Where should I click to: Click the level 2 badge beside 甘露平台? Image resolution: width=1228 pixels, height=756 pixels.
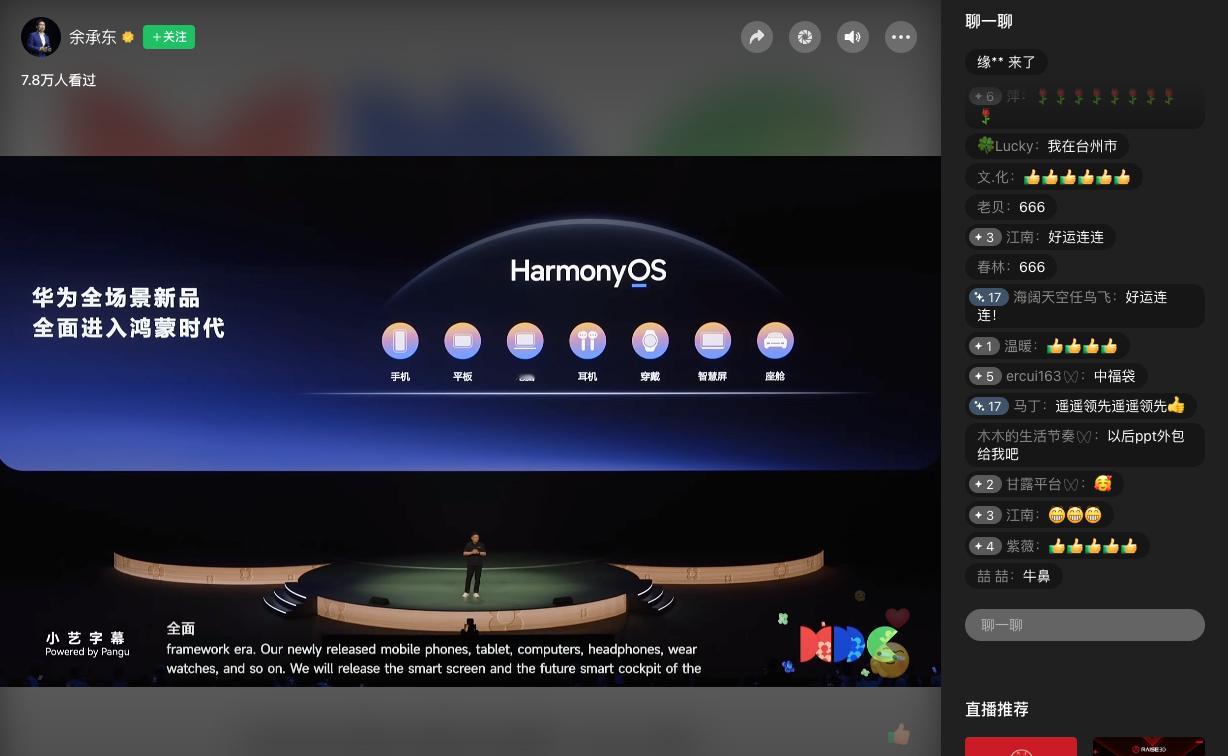pyautogui.click(x=984, y=484)
